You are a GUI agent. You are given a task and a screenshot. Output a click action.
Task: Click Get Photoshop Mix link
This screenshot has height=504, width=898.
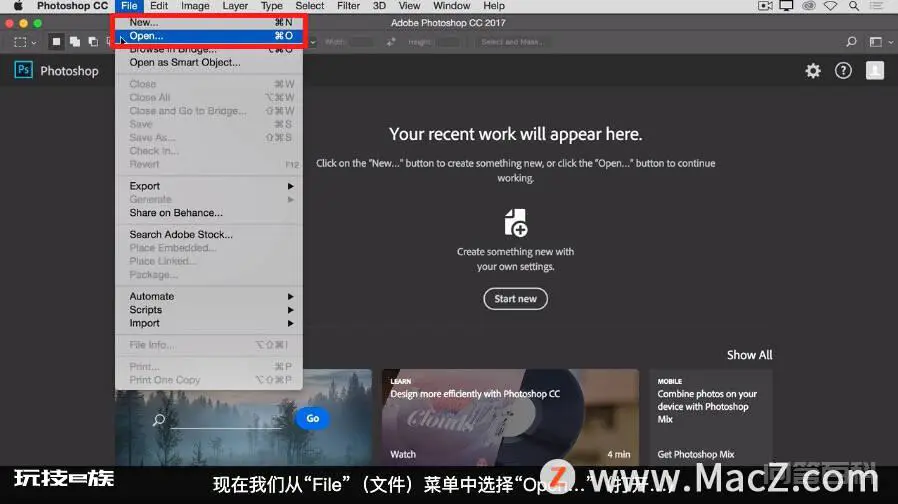click(695, 454)
